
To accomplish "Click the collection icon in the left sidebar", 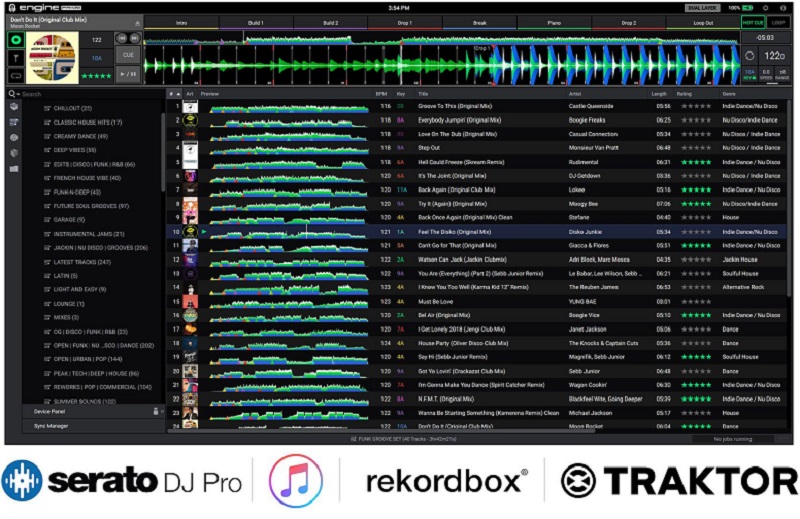I will point(14,107).
